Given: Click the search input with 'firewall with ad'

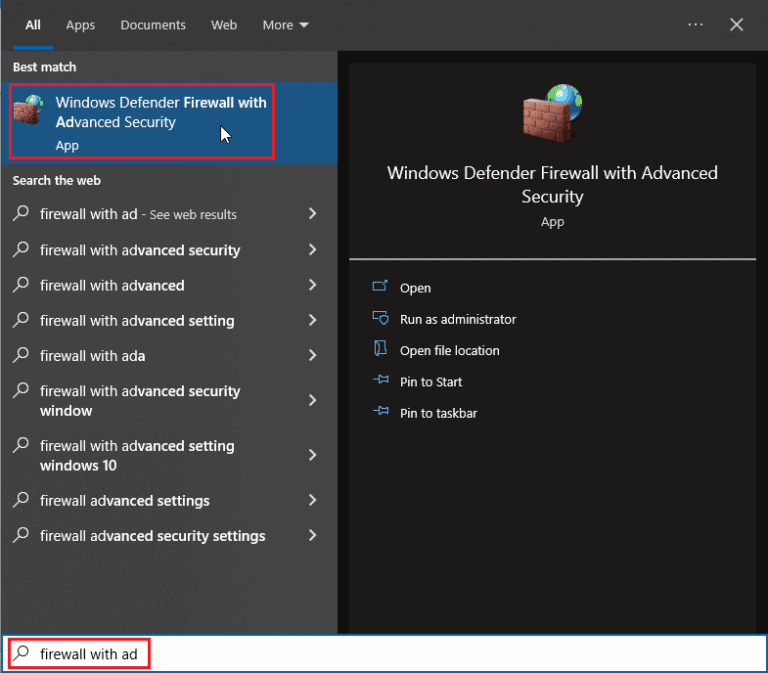Looking at the screenshot, I should (384, 653).
